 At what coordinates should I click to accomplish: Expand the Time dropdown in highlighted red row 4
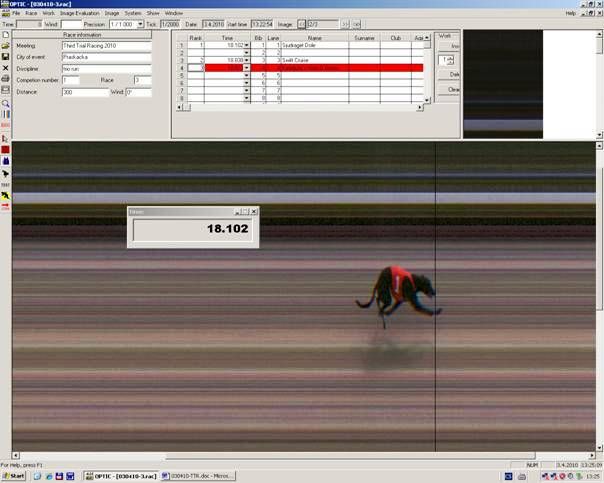247,68
